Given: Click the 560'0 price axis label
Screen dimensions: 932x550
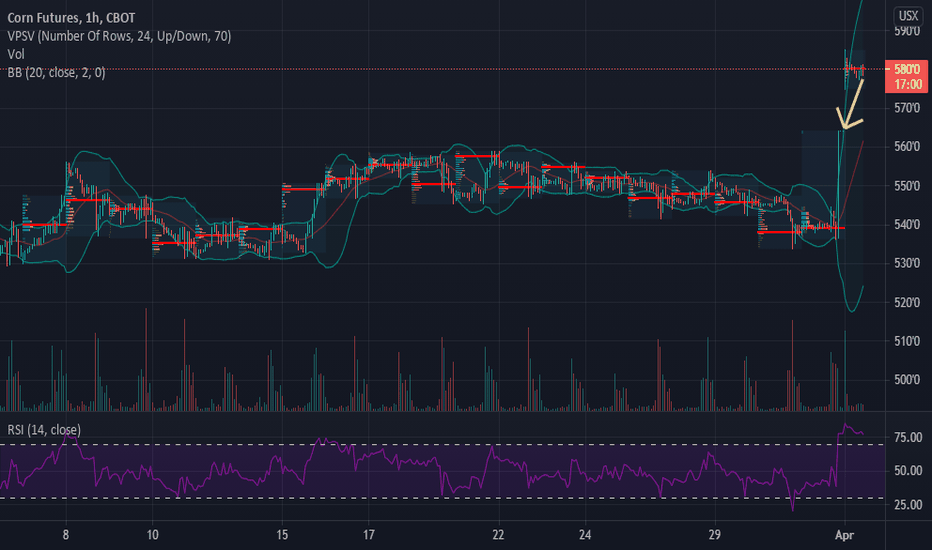Looking at the screenshot, I should pos(907,147).
